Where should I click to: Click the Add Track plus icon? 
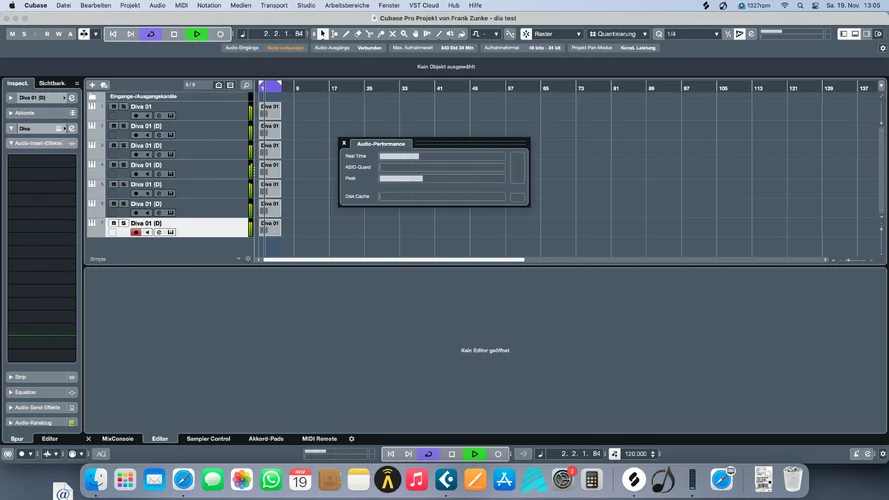[x=92, y=85]
